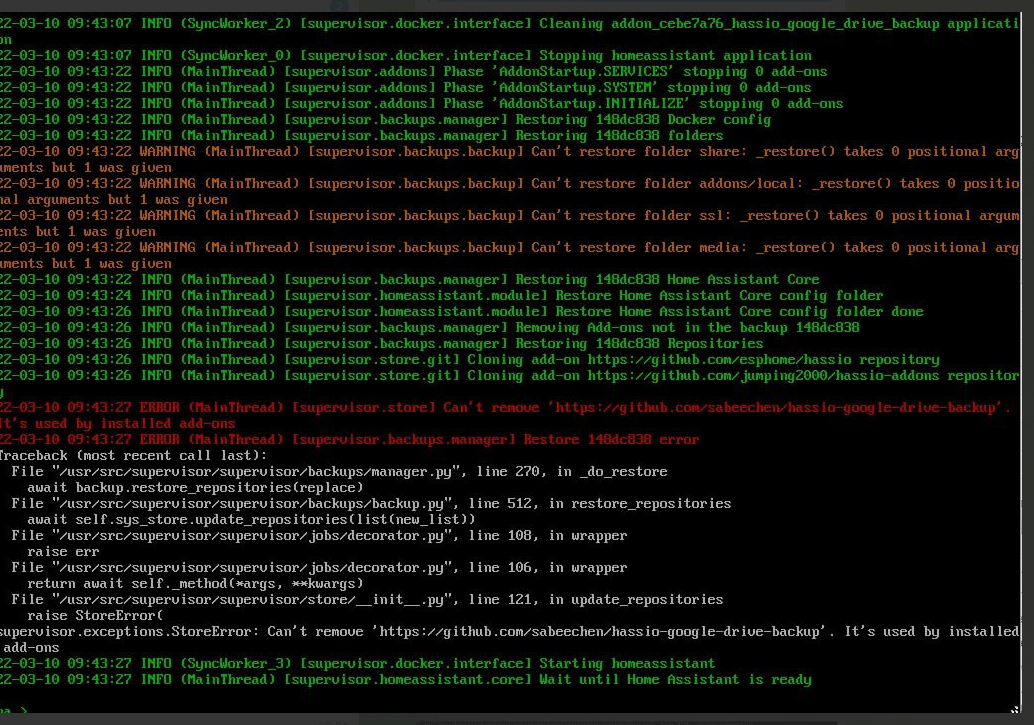The image size is (1034, 725).
Task: Click the 'supervisor.exceptions.StoreError' exception message
Action: click(509, 639)
